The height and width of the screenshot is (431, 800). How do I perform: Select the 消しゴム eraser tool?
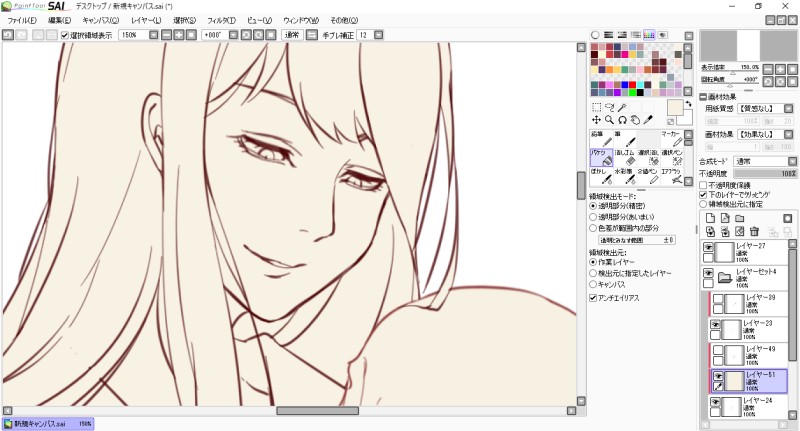625,158
